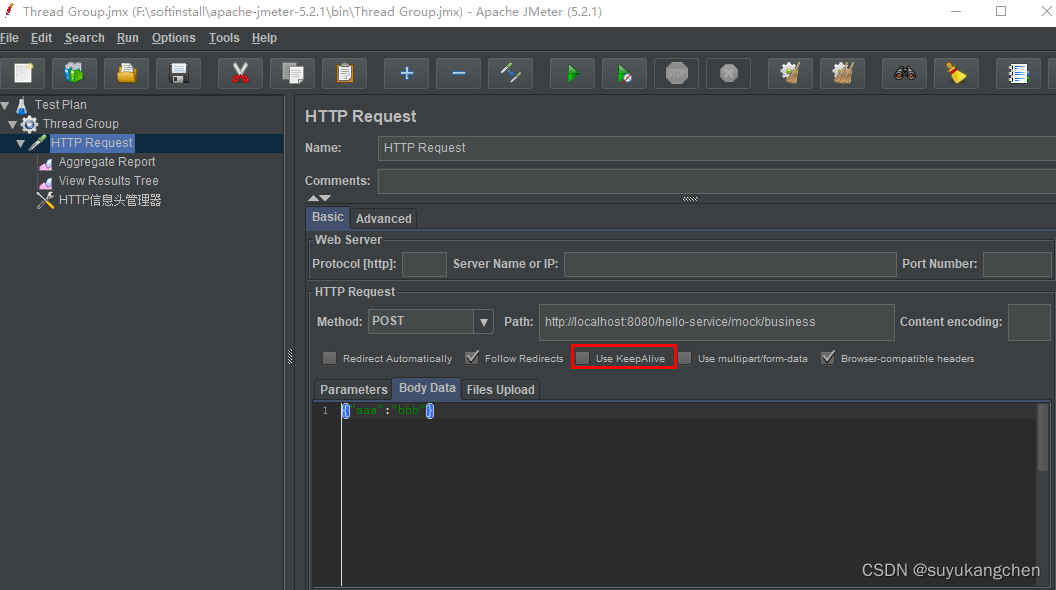Select Aggregate Report in the tree
Image resolution: width=1056 pixels, height=590 pixels.
click(106, 162)
